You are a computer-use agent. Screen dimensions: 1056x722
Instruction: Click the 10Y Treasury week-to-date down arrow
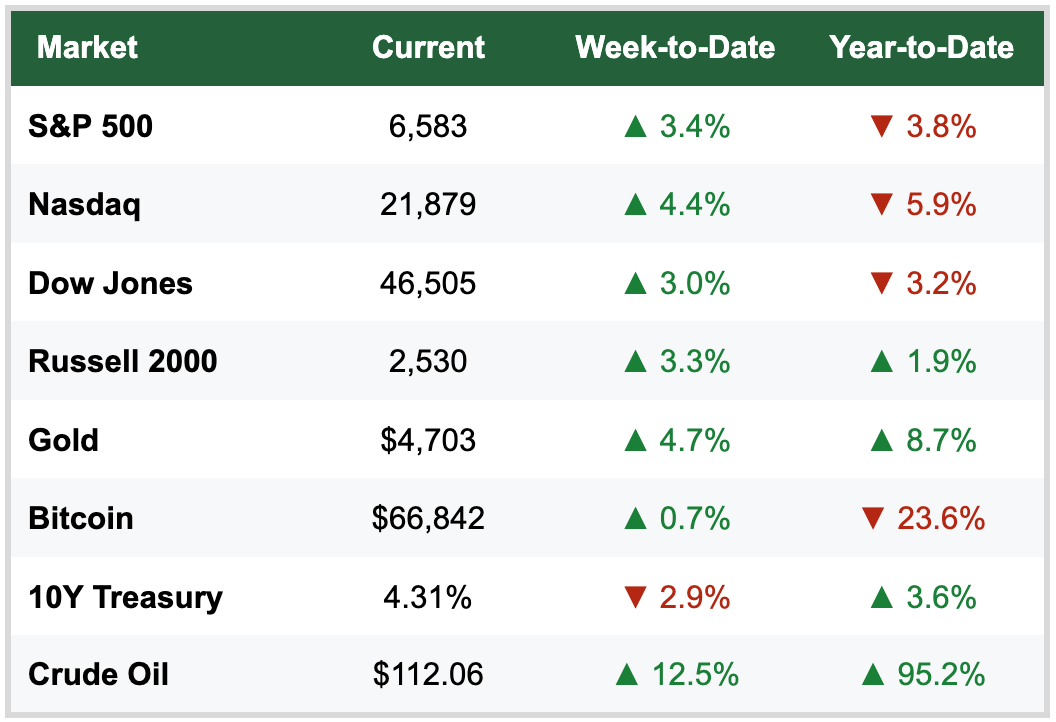[x=635, y=598]
